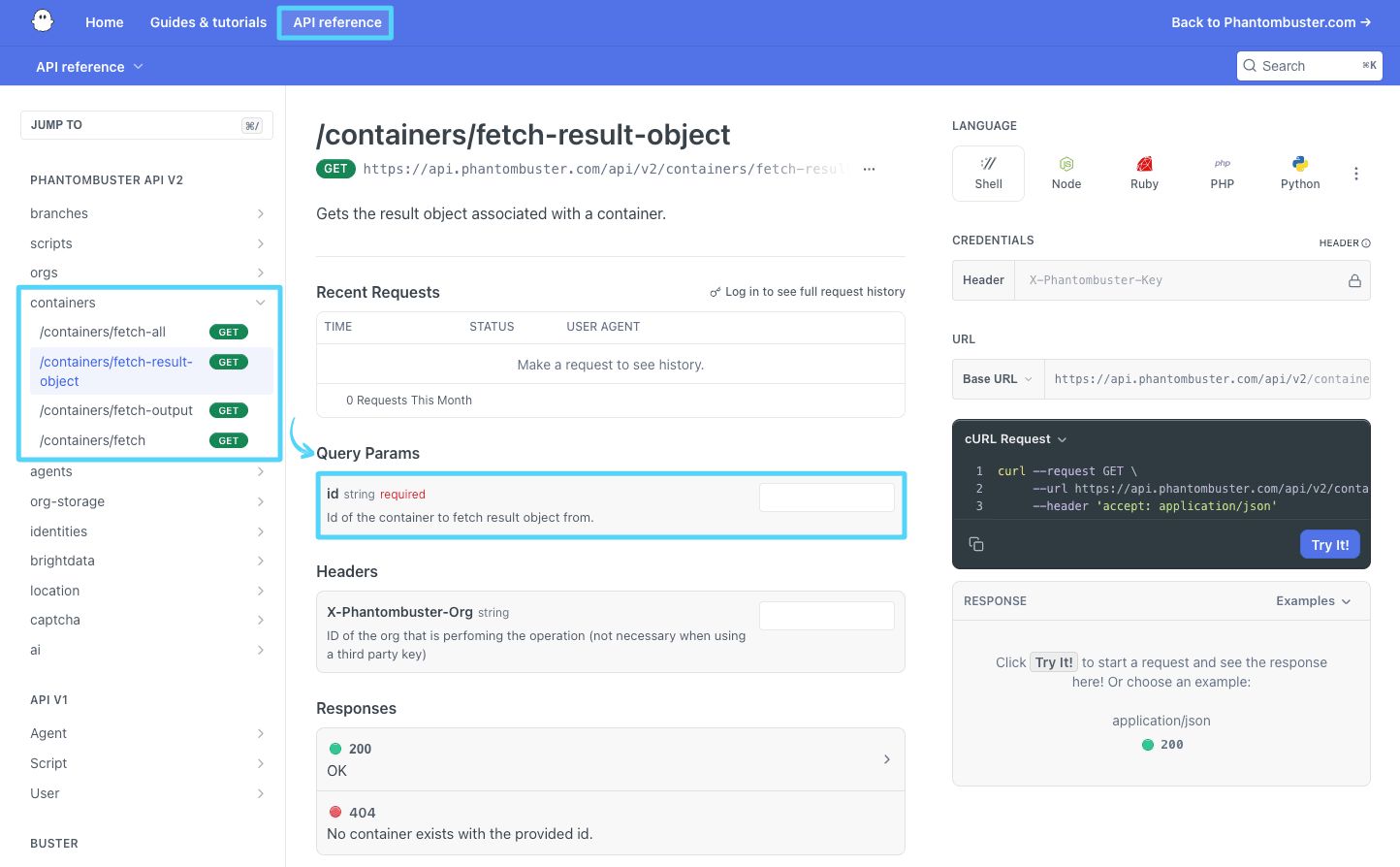Click Back to Phantombuster.com link

1271,22
